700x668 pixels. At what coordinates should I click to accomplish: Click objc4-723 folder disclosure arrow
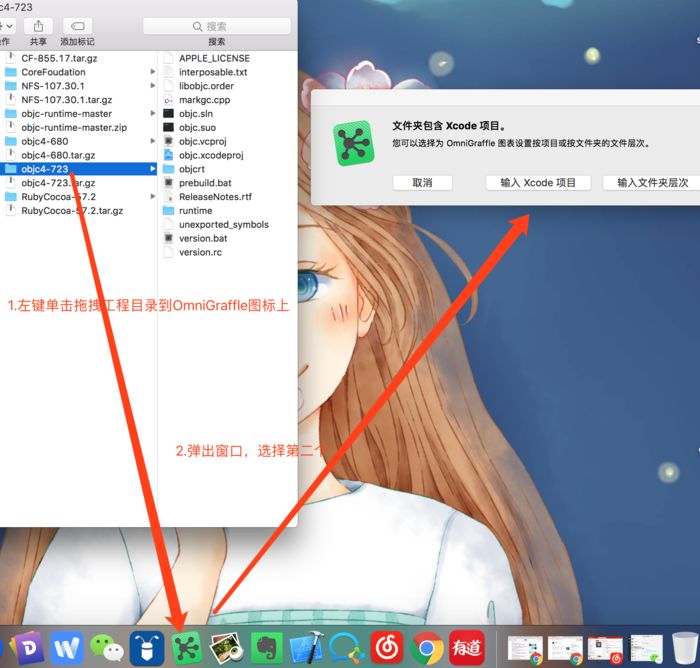pos(153,169)
